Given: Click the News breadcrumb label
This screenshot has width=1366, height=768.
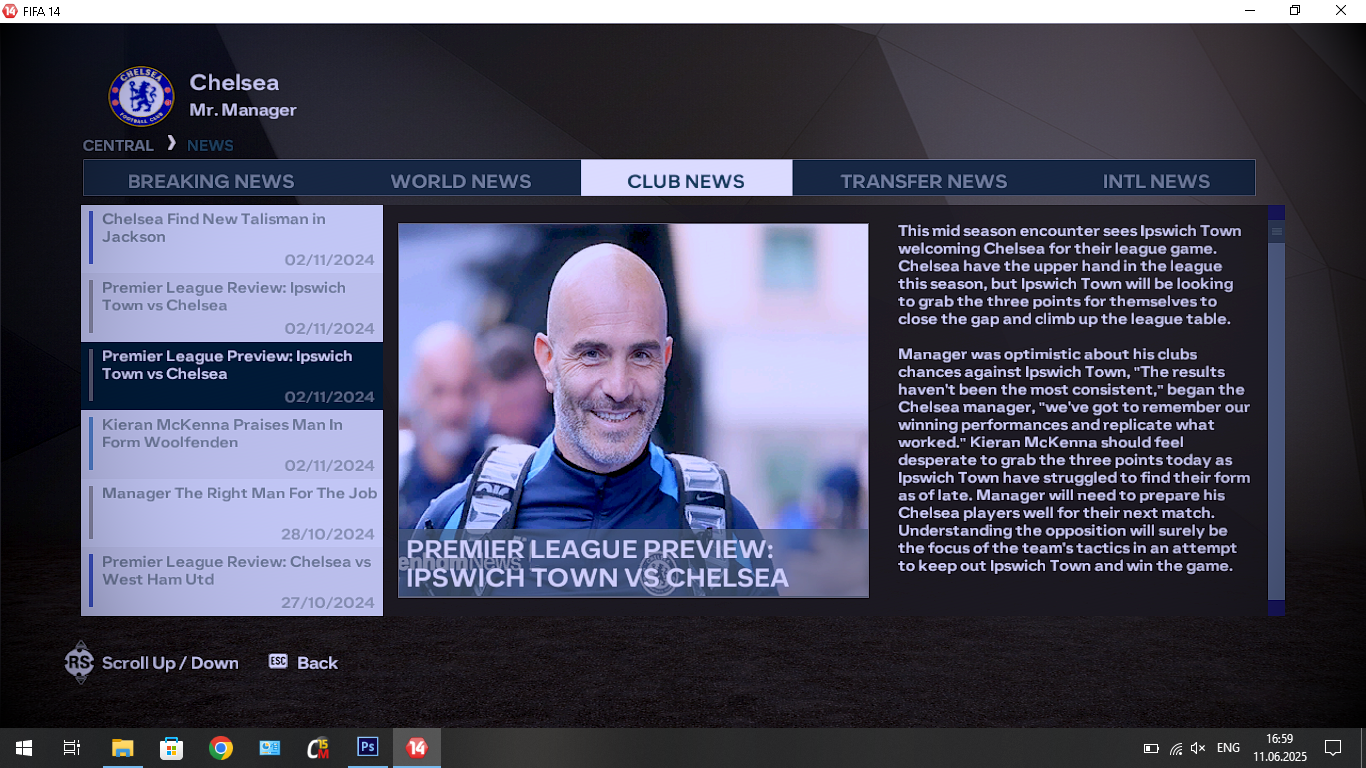Looking at the screenshot, I should pos(210,145).
